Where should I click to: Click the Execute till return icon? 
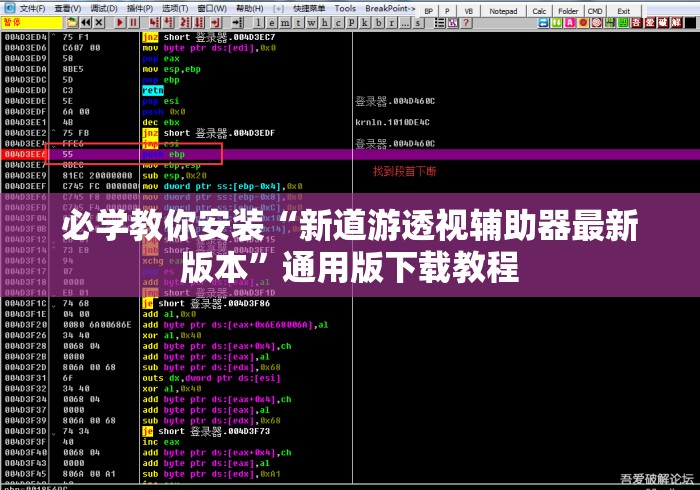[216, 22]
